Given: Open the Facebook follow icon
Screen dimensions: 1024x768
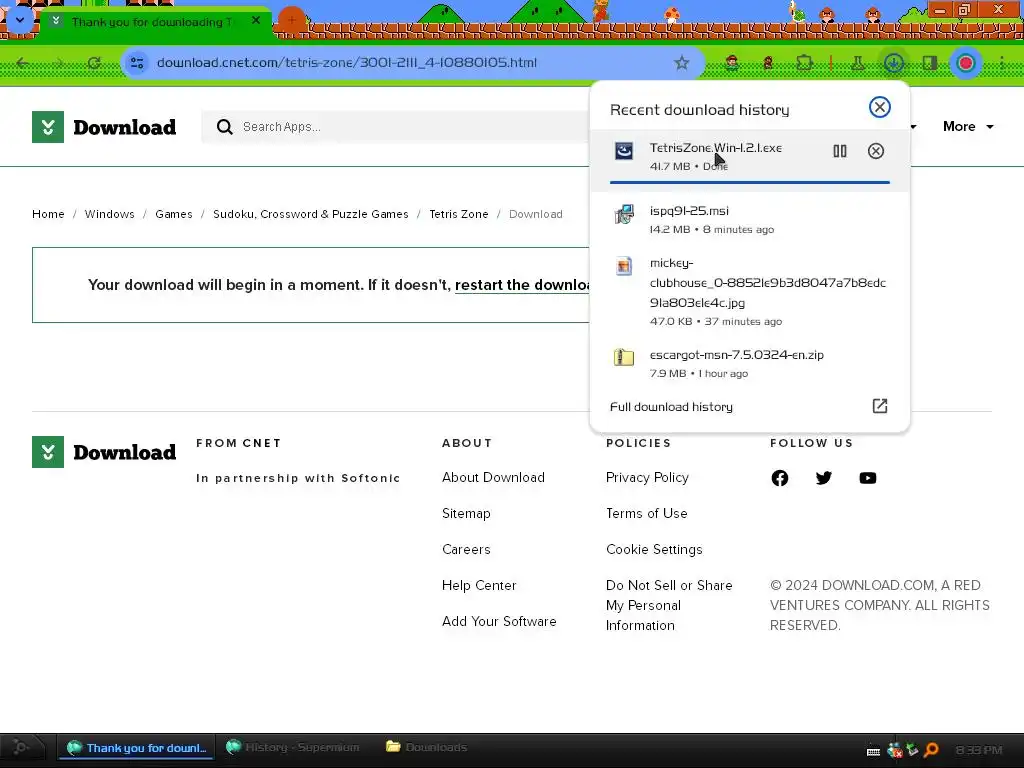Looking at the screenshot, I should pyautogui.click(x=780, y=478).
